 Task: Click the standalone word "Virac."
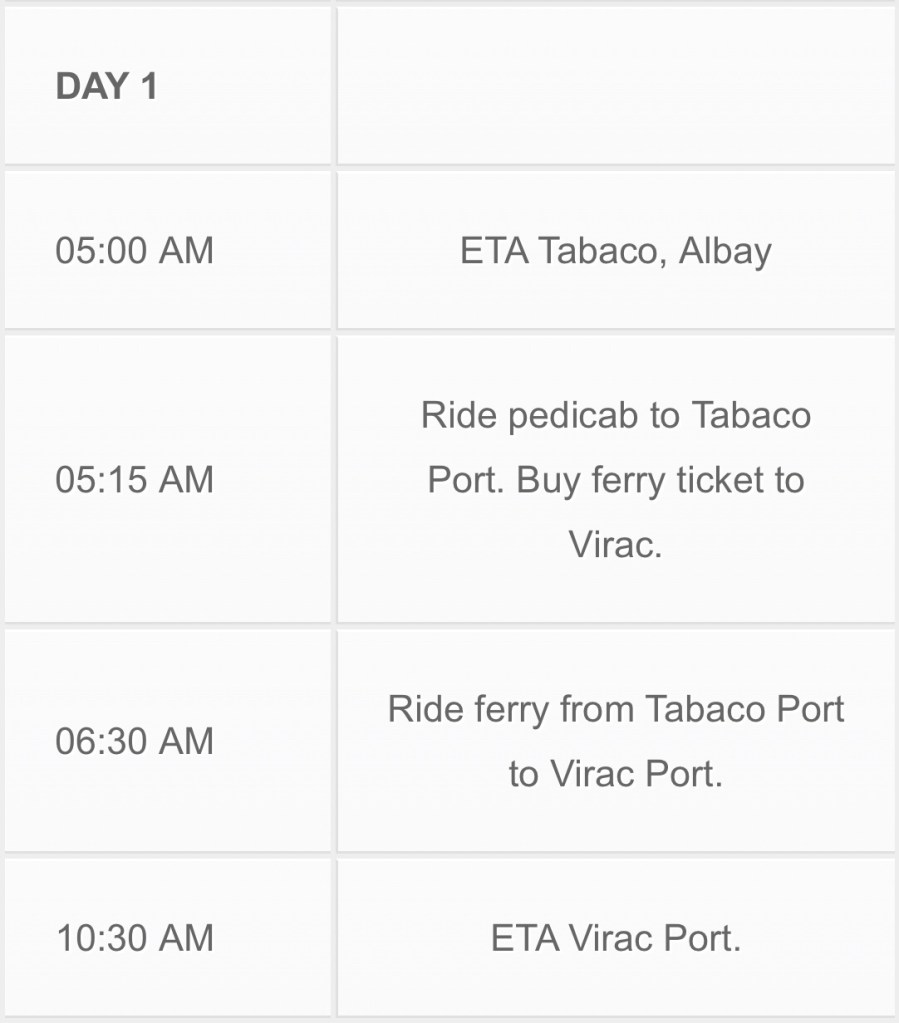[x=616, y=545]
